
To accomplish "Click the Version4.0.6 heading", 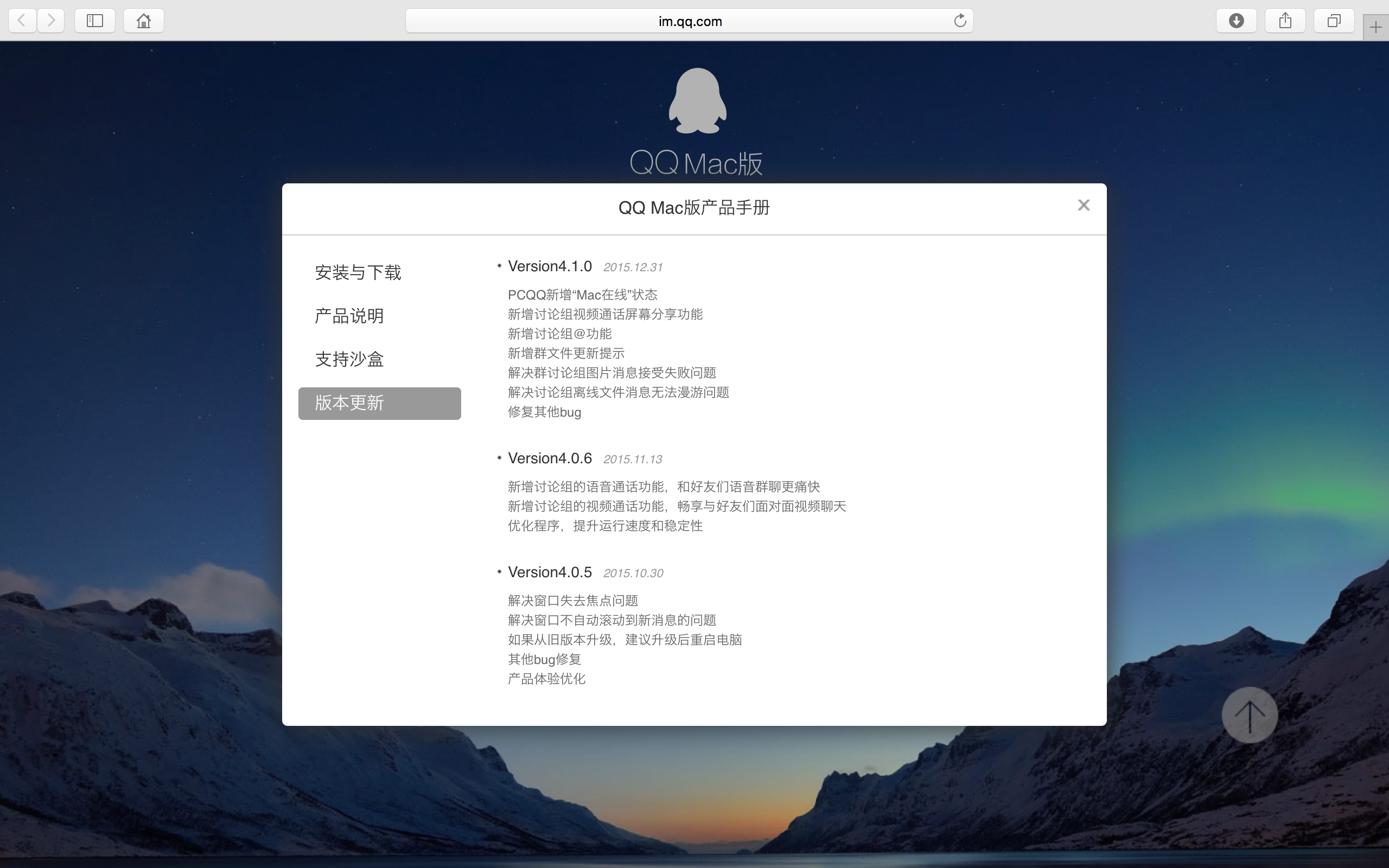I will (x=550, y=458).
